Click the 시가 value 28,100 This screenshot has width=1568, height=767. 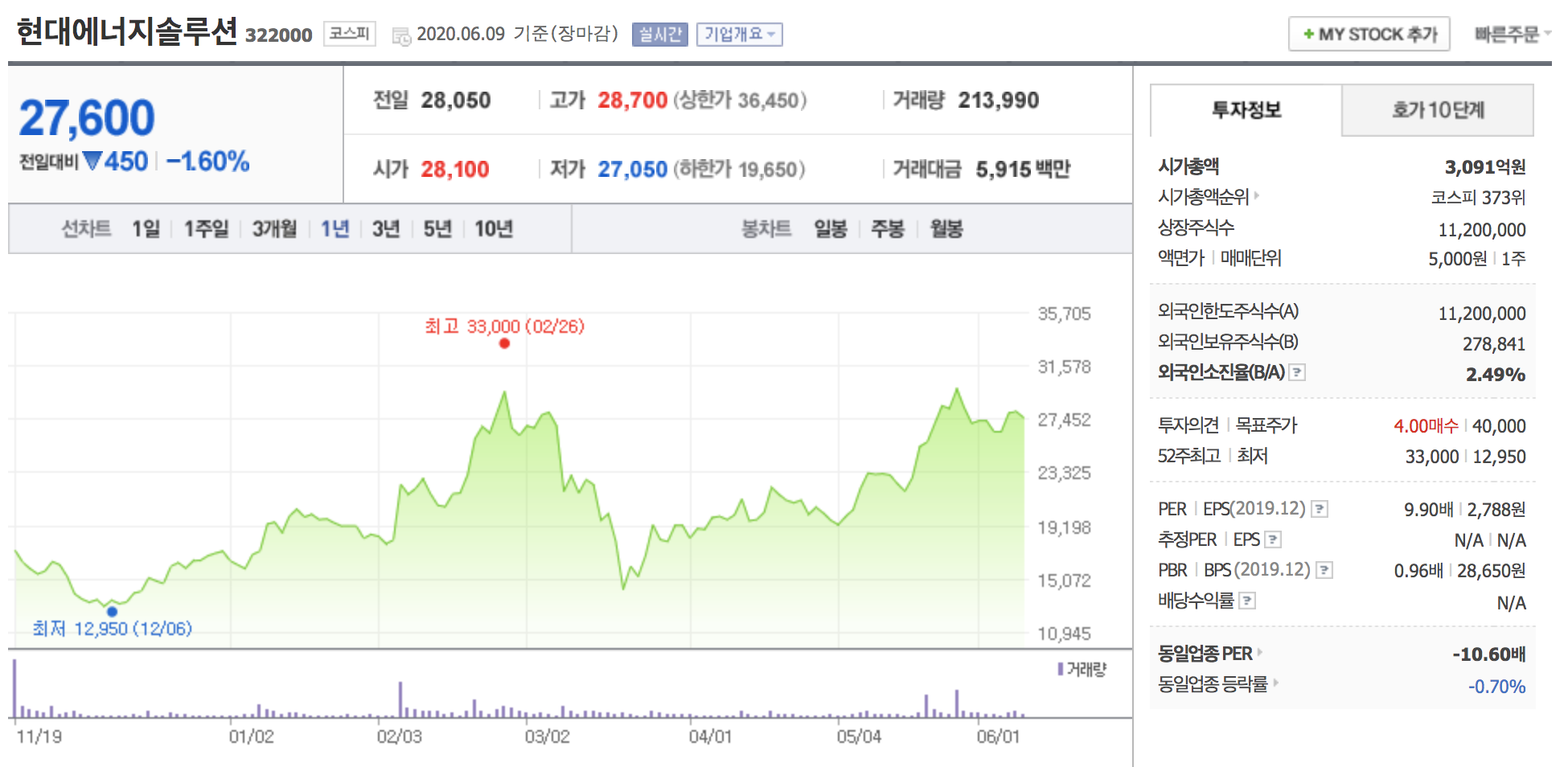[455, 170]
